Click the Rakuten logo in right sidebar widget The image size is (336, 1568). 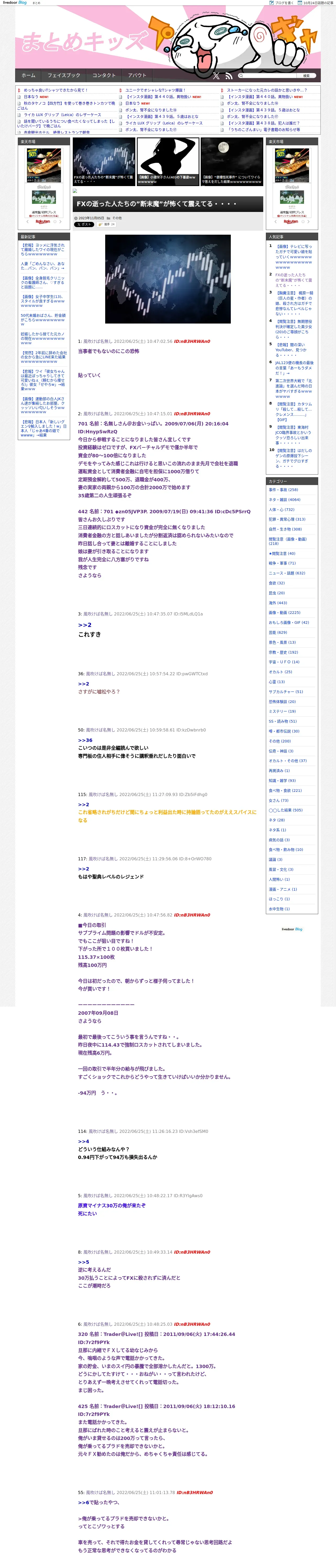click(x=292, y=222)
